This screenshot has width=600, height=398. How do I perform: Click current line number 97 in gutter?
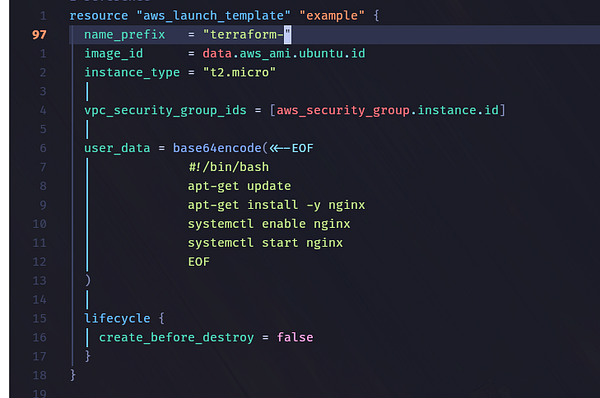39,35
